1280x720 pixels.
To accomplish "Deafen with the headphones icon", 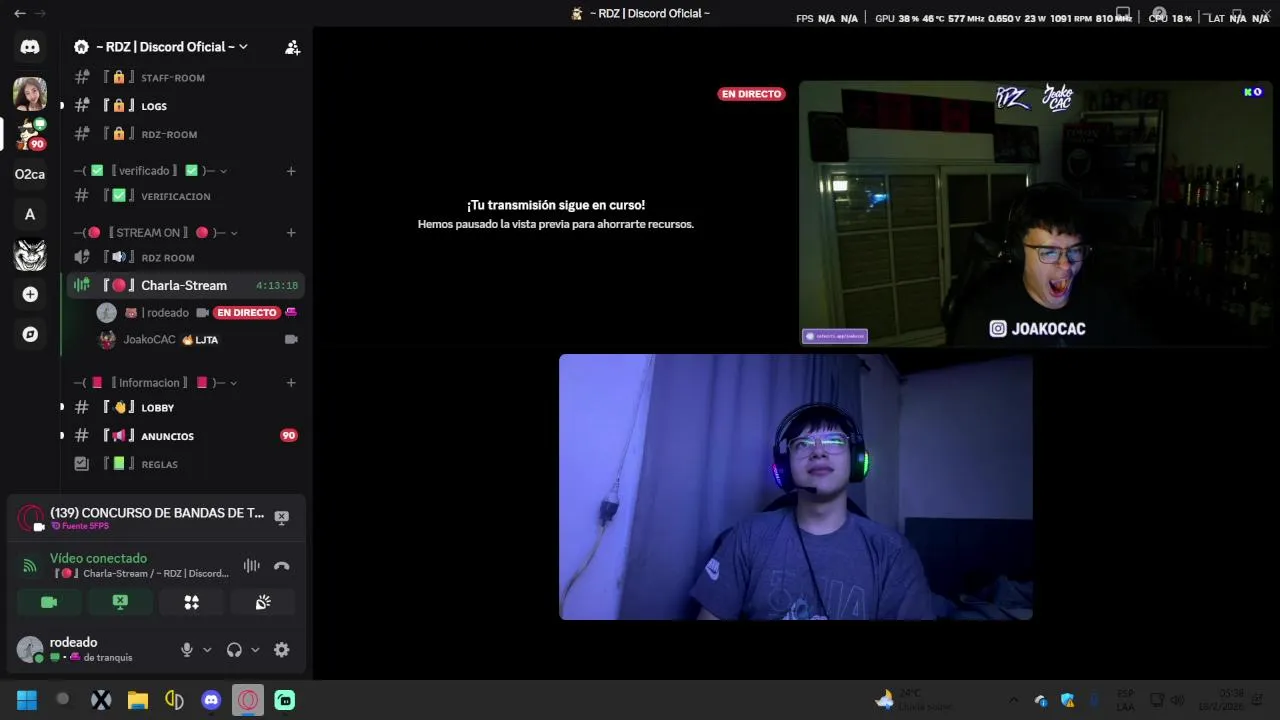I will coord(234,650).
